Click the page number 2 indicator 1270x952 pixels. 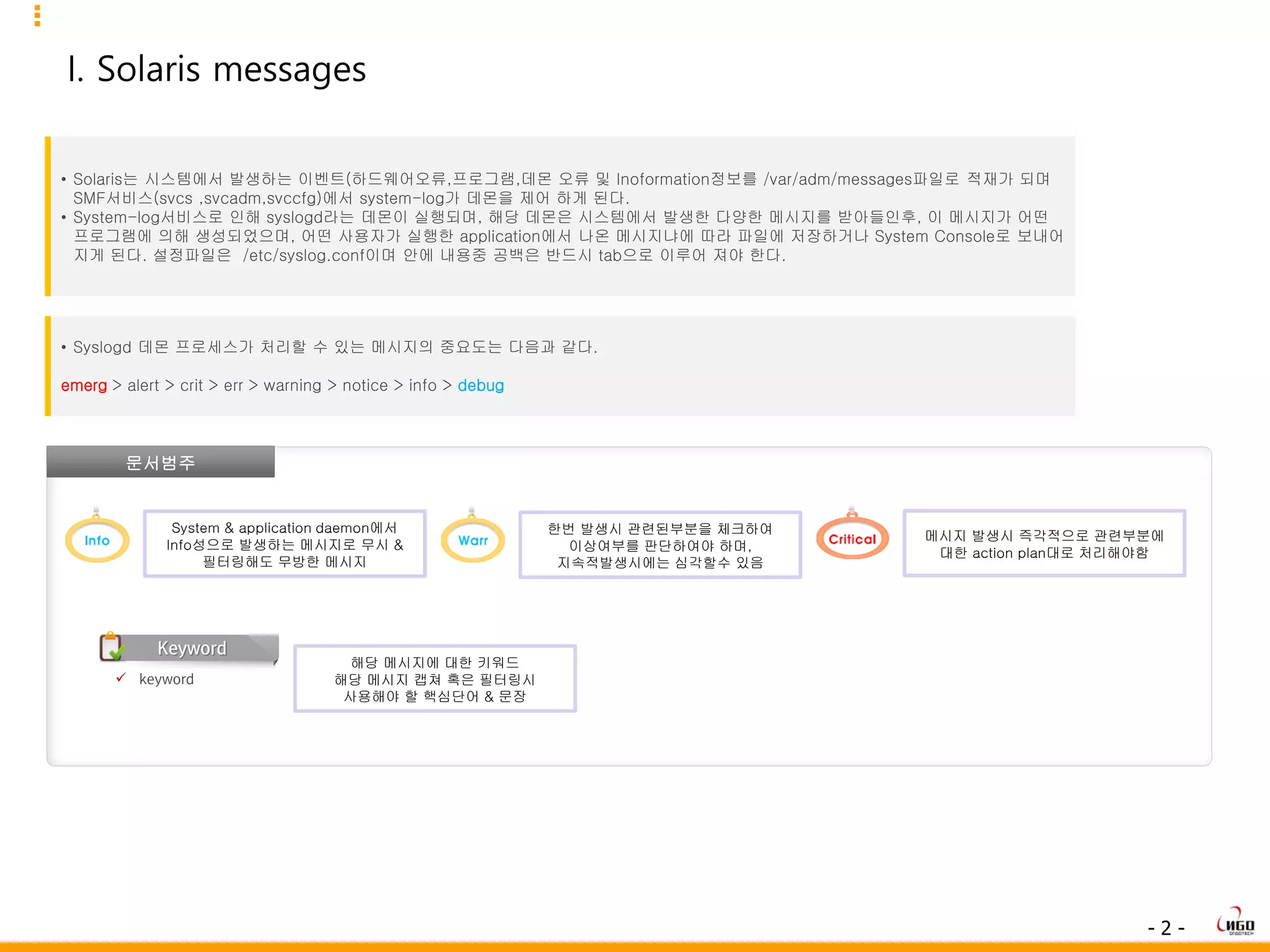pyautogui.click(x=1166, y=928)
